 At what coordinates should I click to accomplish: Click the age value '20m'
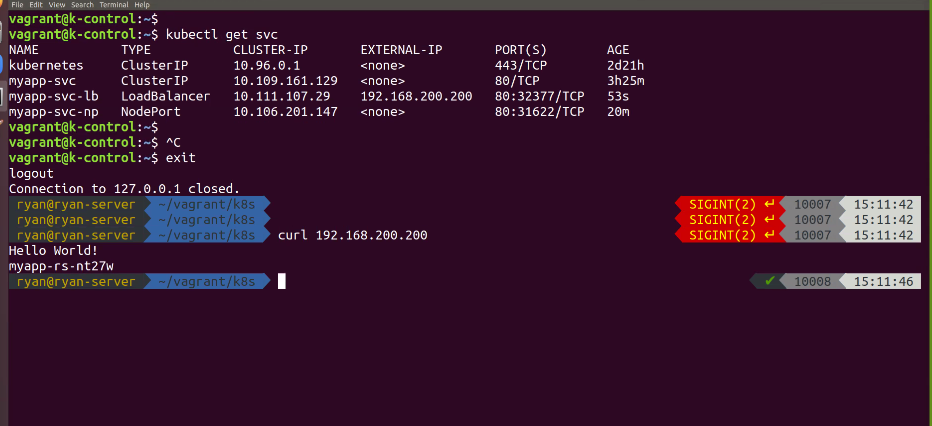pyautogui.click(x=618, y=112)
